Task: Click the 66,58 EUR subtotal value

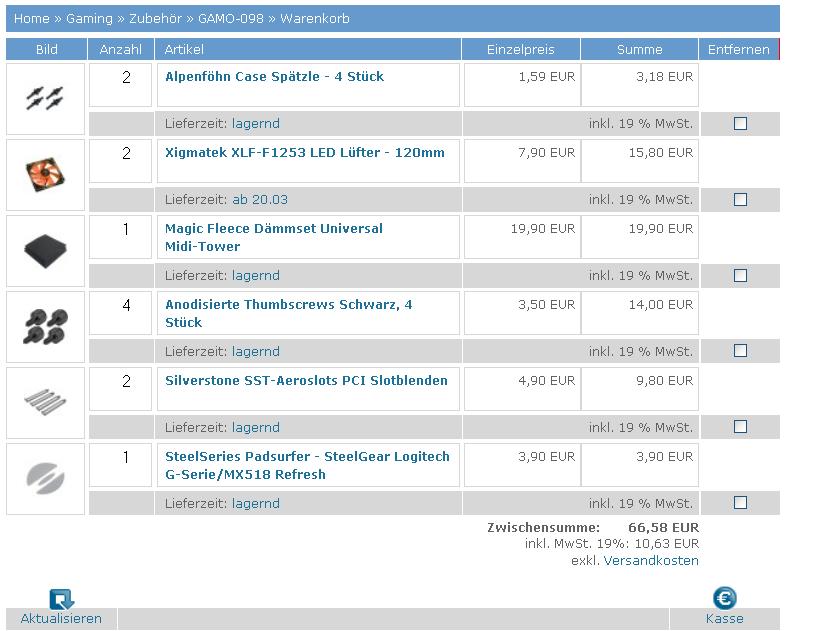Action: tap(664, 528)
